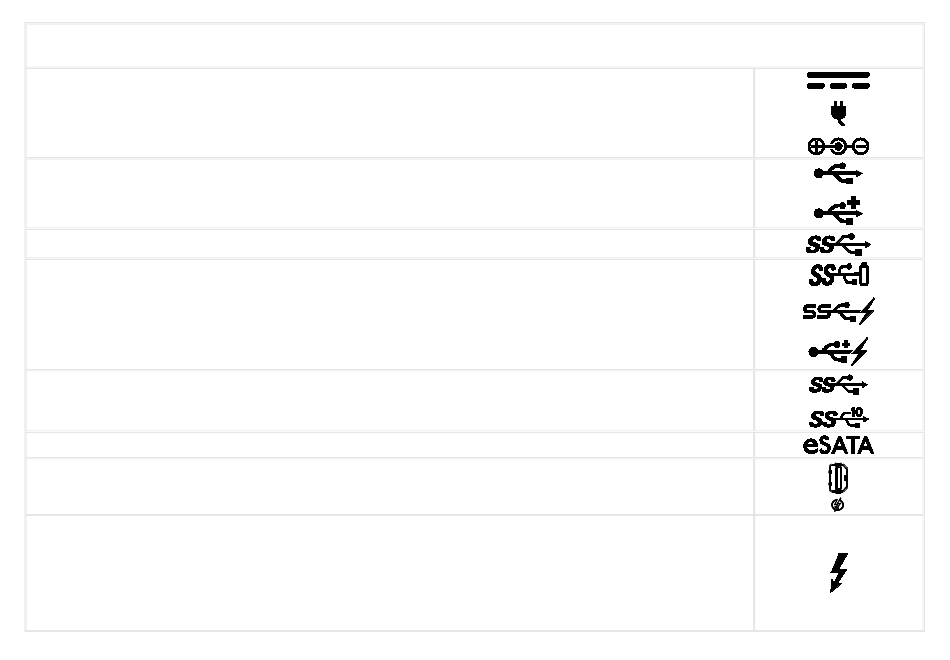Click the SS USB icon with lightning bolt
The image size is (950, 660).
(x=839, y=311)
